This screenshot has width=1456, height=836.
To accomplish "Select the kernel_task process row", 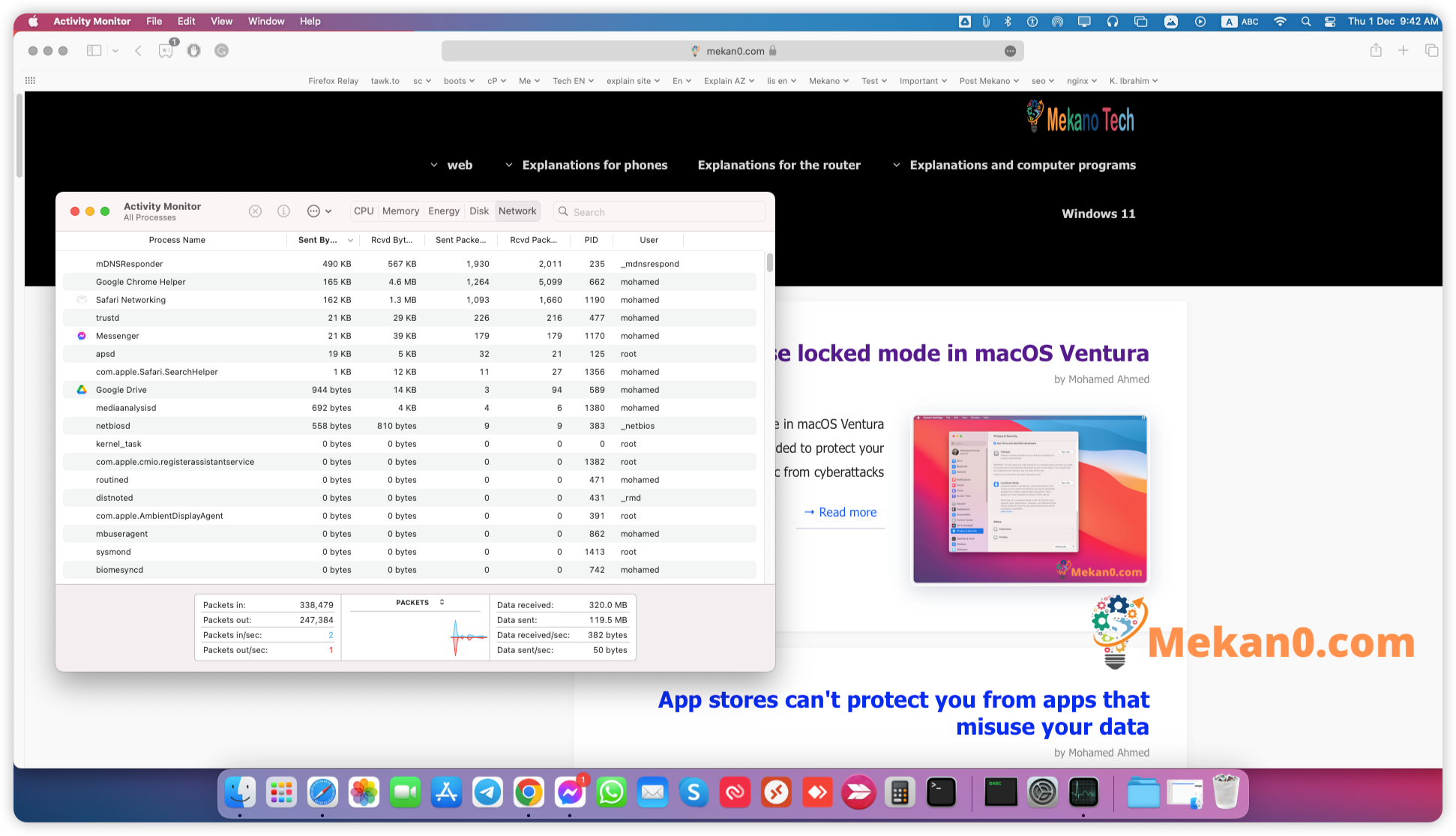I will click(409, 444).
